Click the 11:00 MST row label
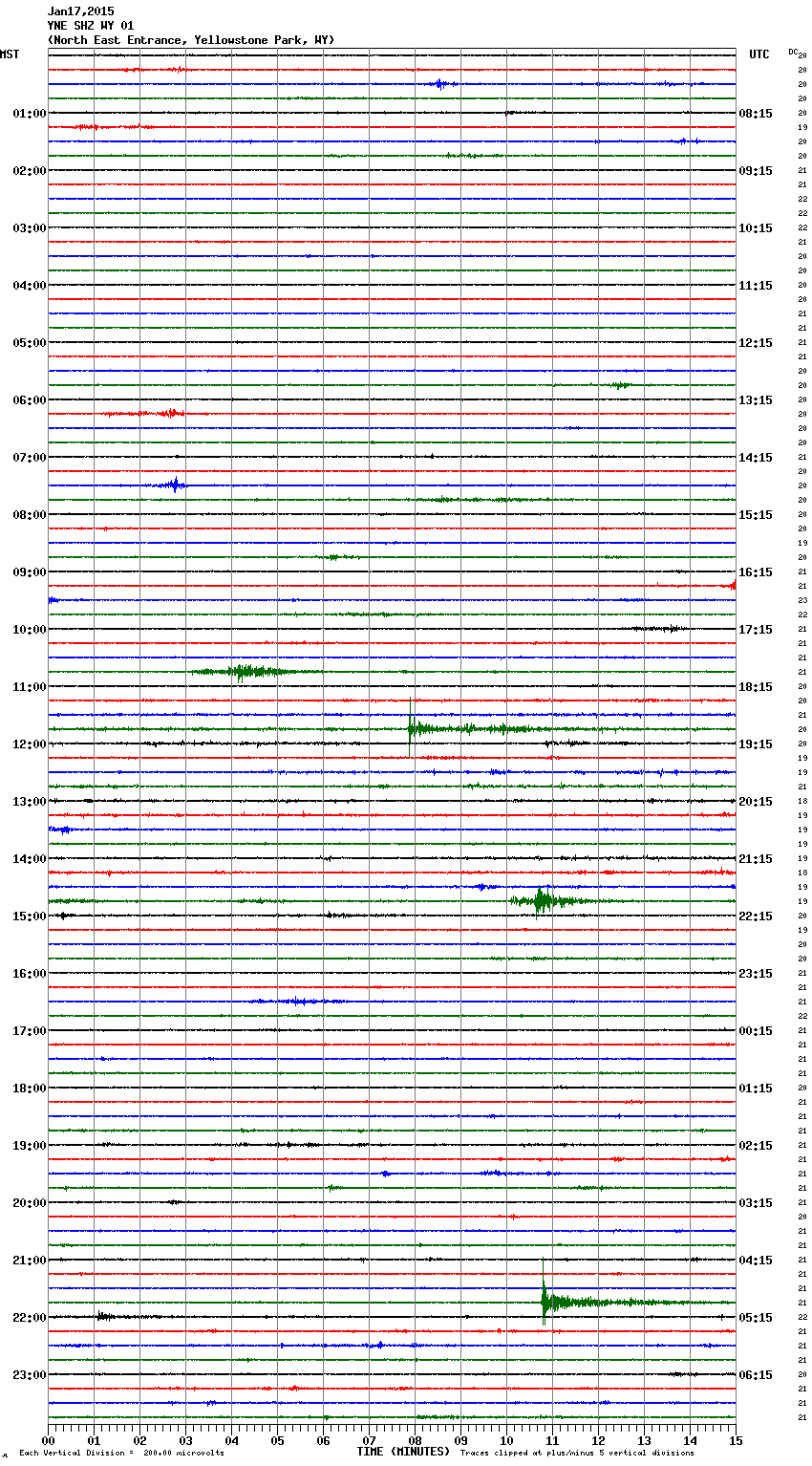The width and height of the screenshot is (812, 1466). tap(29, 687)
